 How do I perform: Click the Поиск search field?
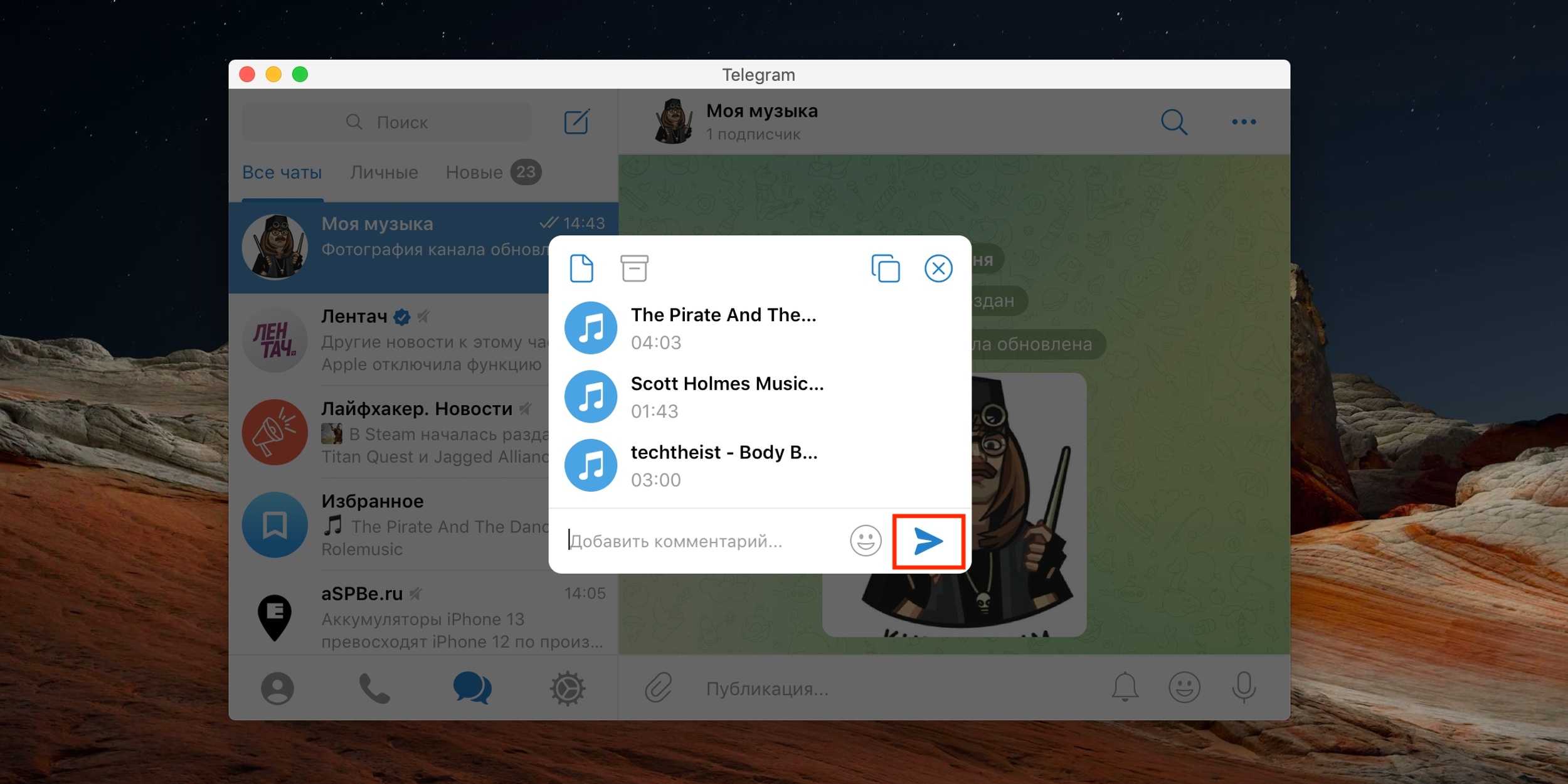[387, 122]
